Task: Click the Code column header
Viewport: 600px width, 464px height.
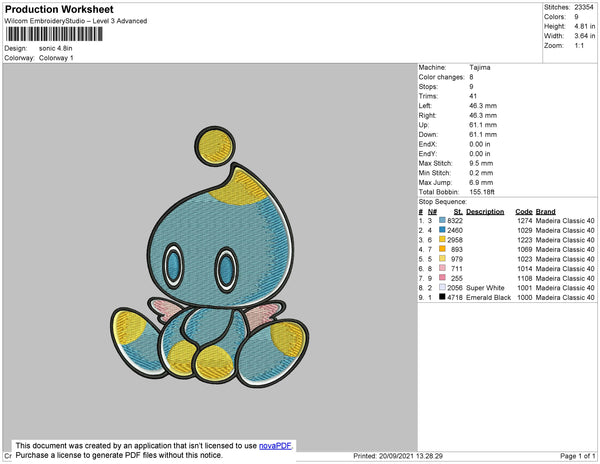Action: click(524, 212)
